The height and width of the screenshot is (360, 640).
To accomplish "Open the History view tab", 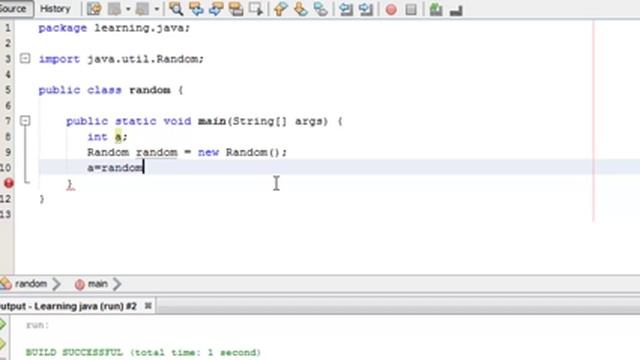I will pos(55,8).
